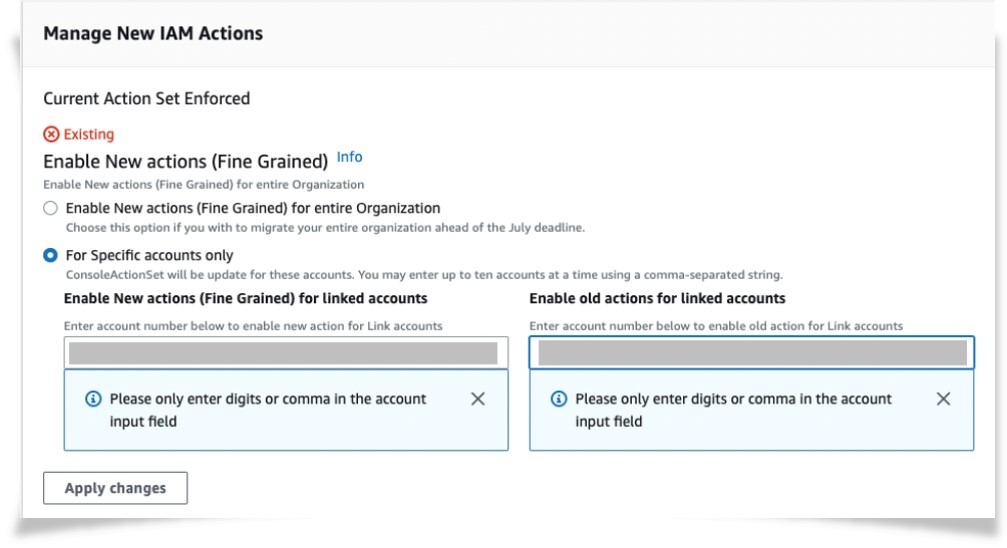The image size is (1007, 548).
Task: Focus the new actions linked accounts input
Action: 285,352
